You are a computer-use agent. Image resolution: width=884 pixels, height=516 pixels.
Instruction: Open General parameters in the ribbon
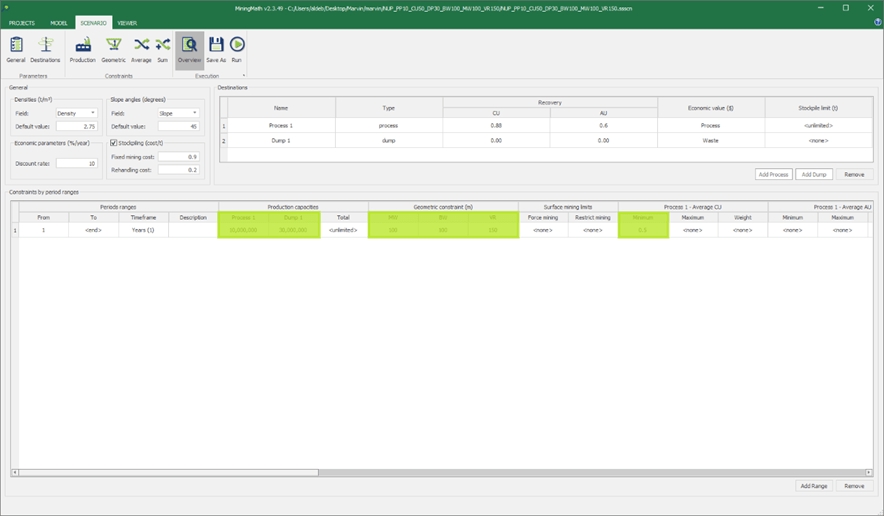click(16, 49)
